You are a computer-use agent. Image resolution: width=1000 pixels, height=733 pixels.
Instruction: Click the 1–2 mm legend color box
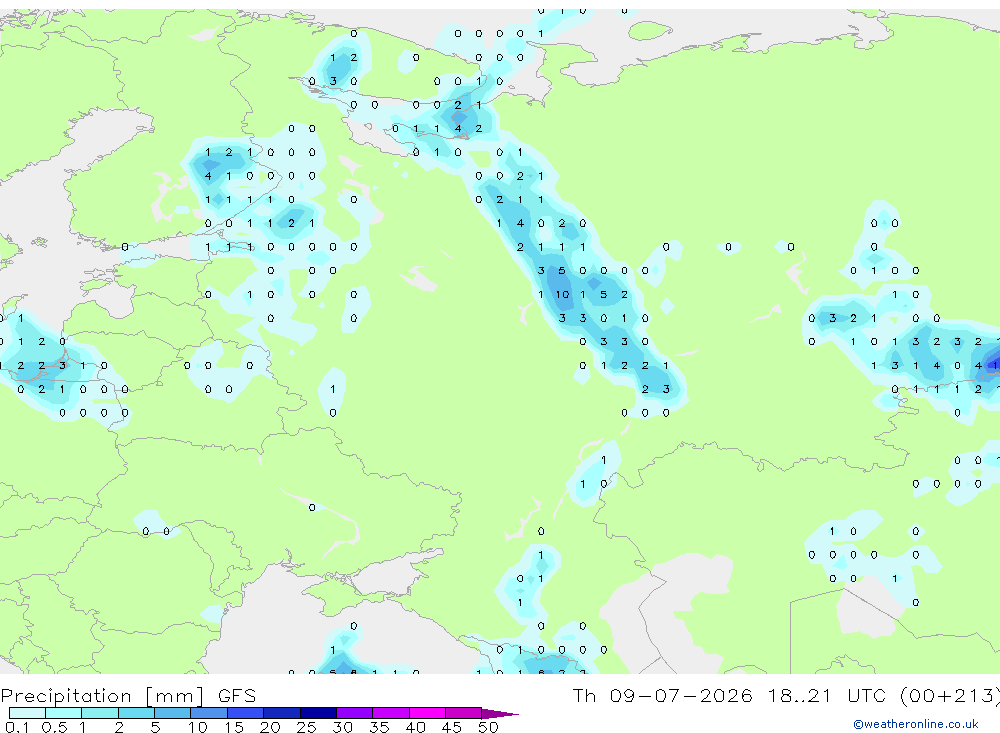point(100,713)
